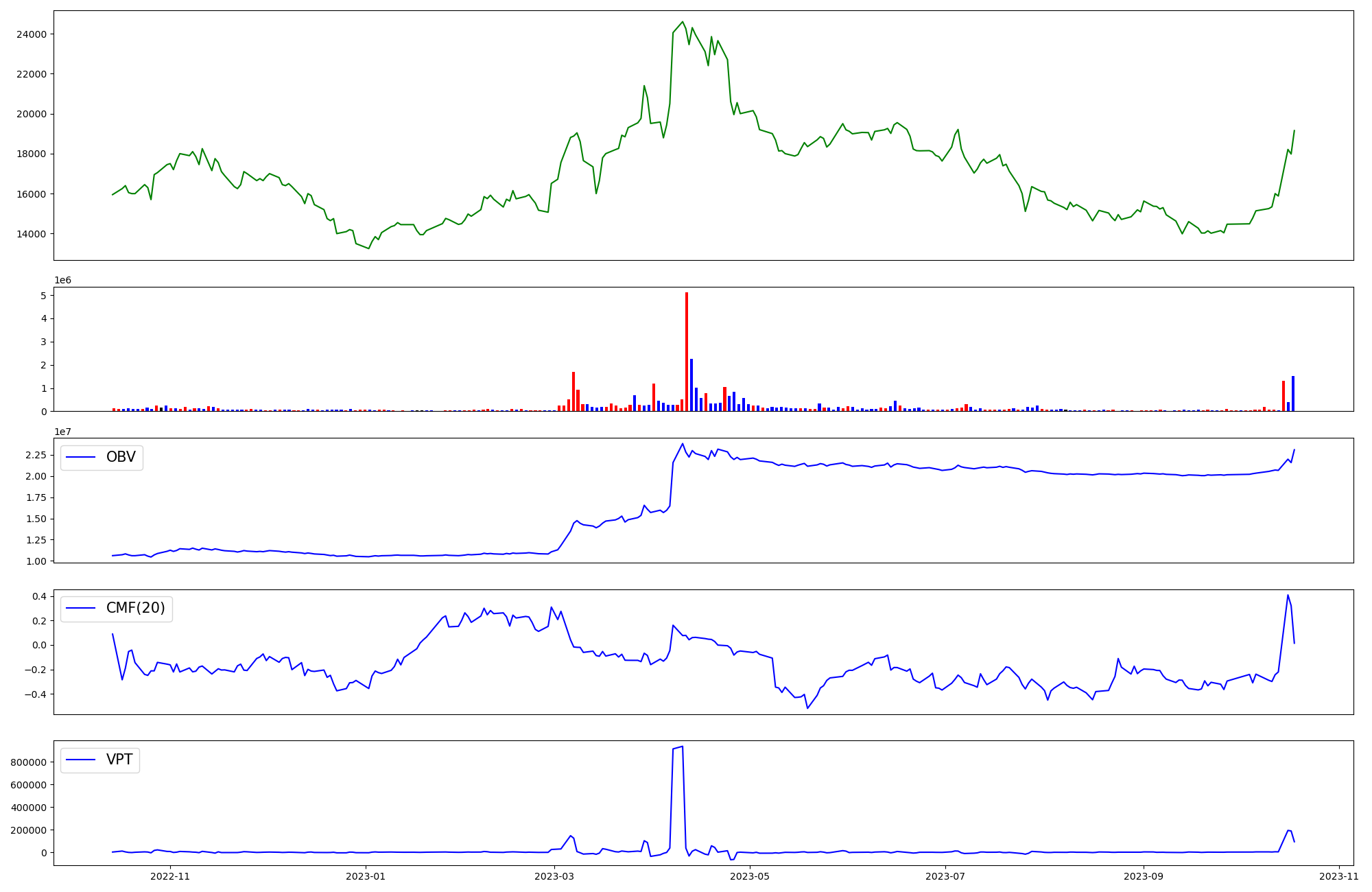Click the 1e6 volume scale label
Screen dimensions: 1372x892
click(x=62, y=281)
